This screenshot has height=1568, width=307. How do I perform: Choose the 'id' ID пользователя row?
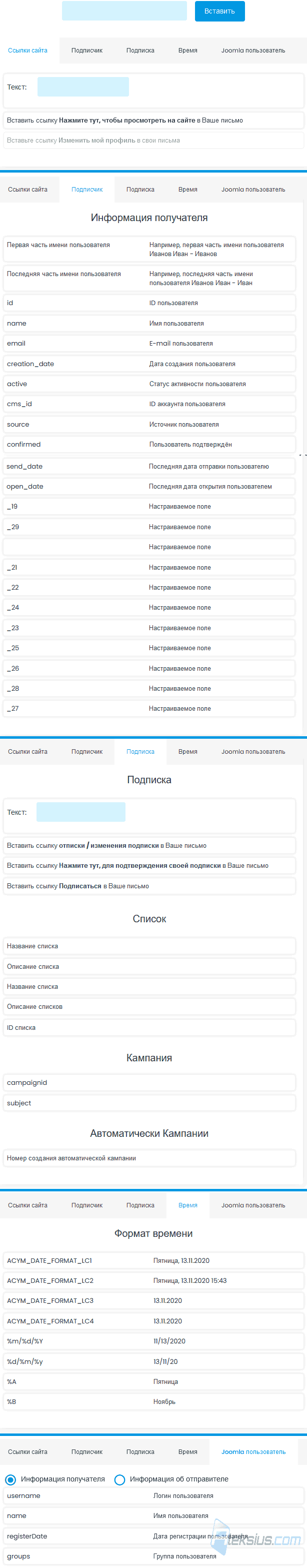click(149, 303)
